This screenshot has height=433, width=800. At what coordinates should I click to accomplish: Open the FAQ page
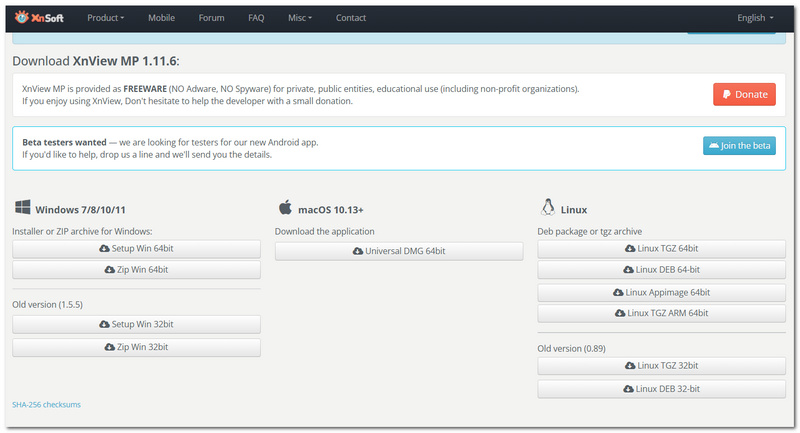[x=256, y=18]
